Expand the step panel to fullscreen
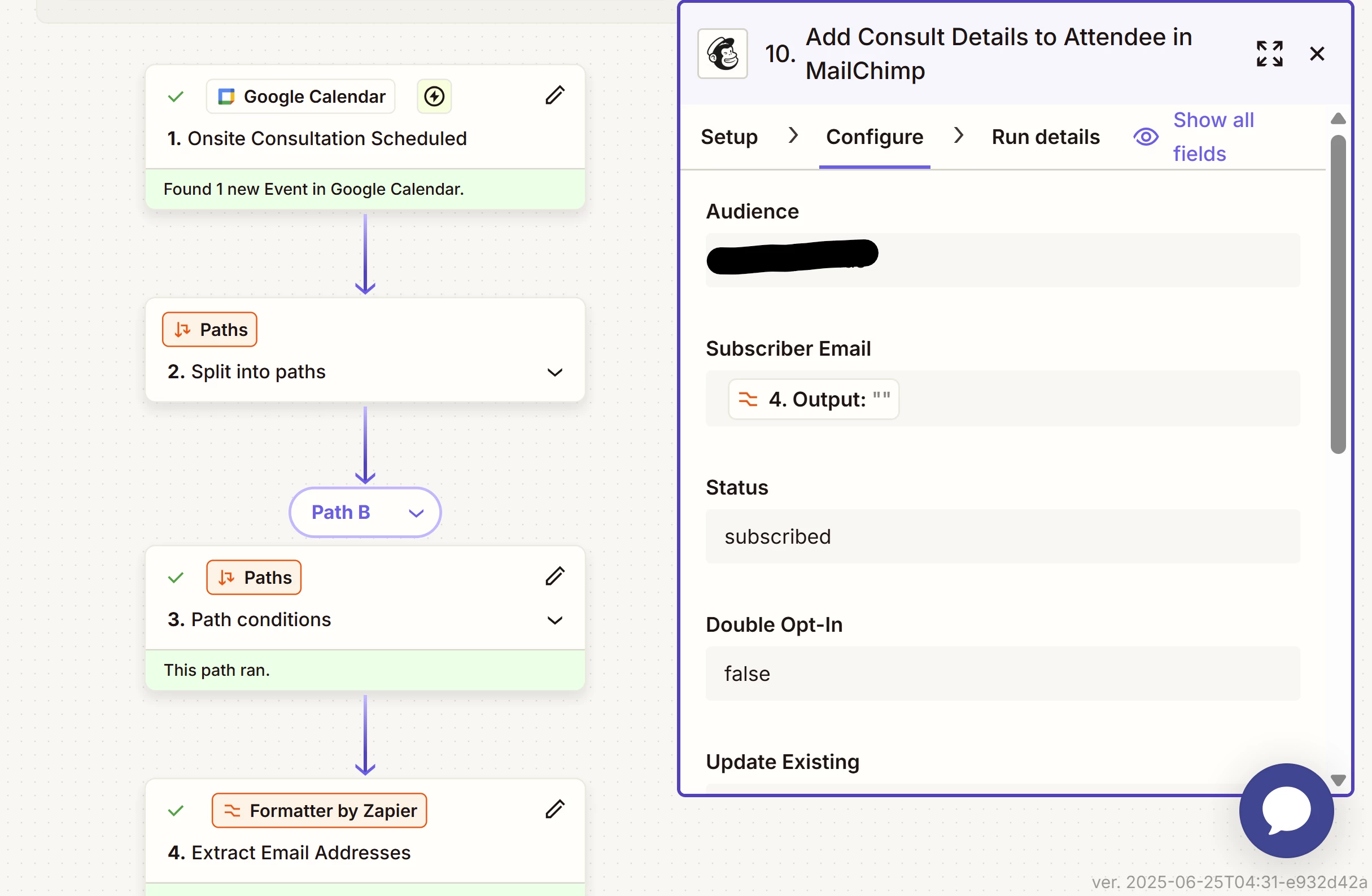The height and width of the screenshot is (896, 1372). 1269,54
